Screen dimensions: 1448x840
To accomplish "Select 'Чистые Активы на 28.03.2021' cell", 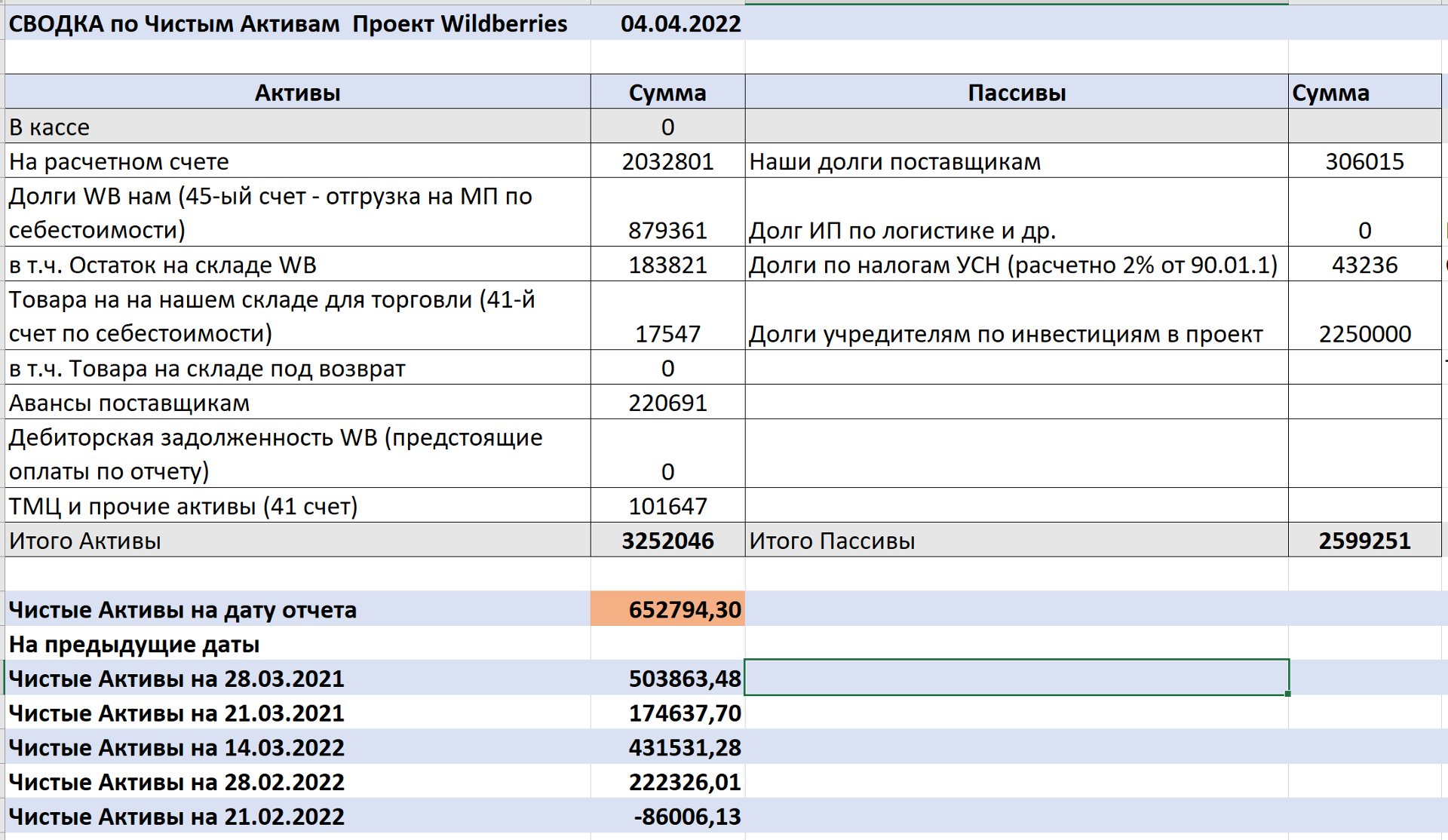I will (298, 678).
